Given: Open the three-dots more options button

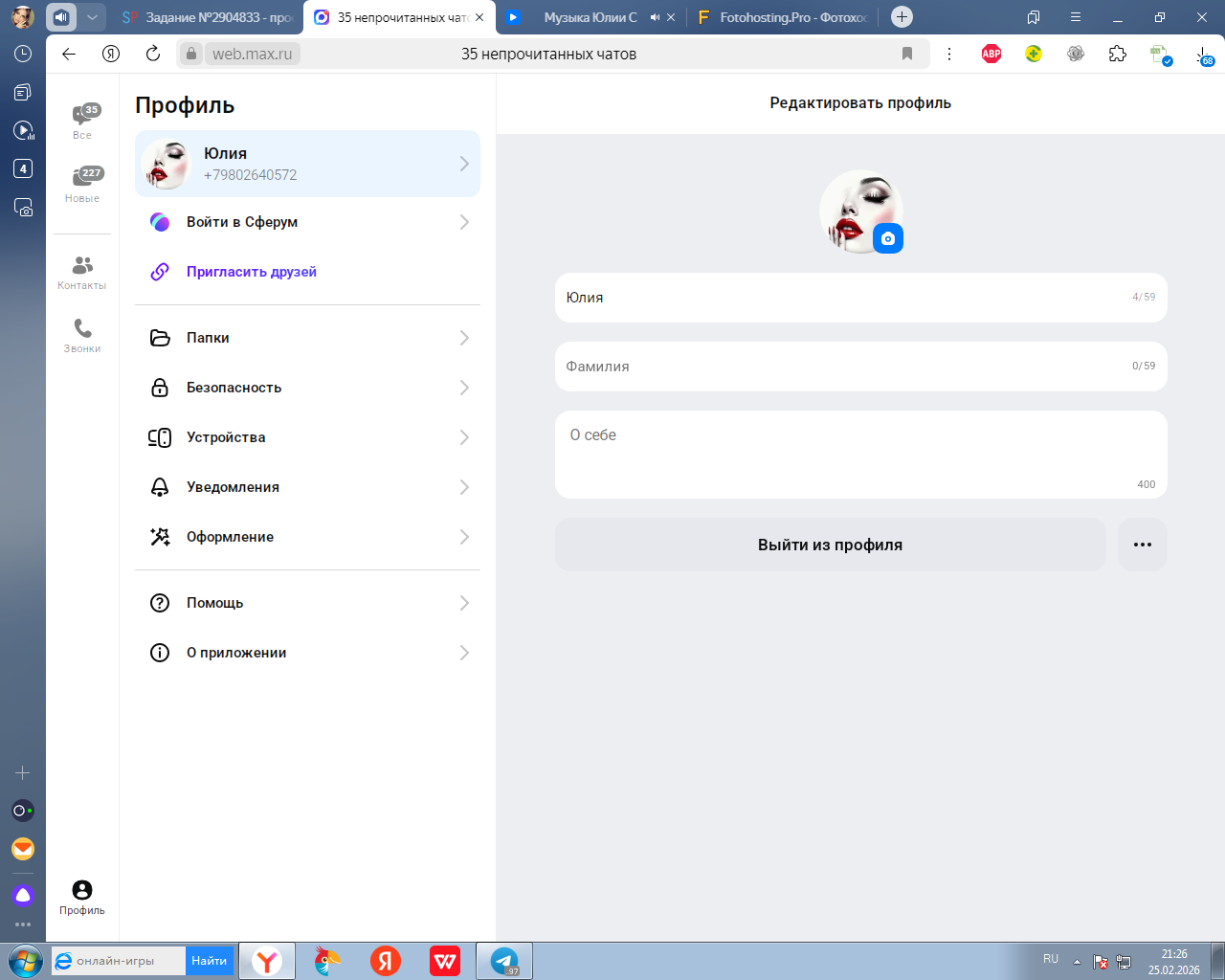Looking at the screenshot, I should [x=1142, y=545].
